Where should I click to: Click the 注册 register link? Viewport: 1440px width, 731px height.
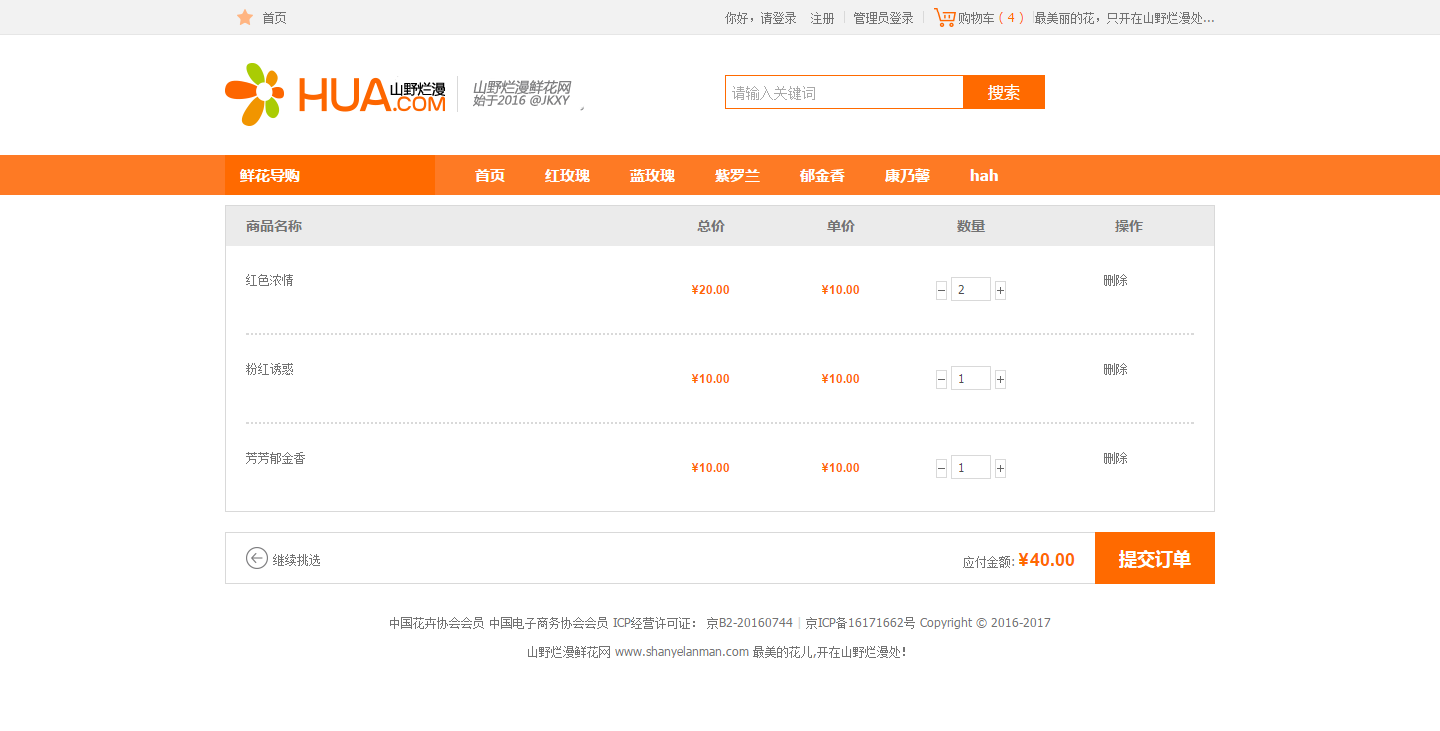pos(822,18)
